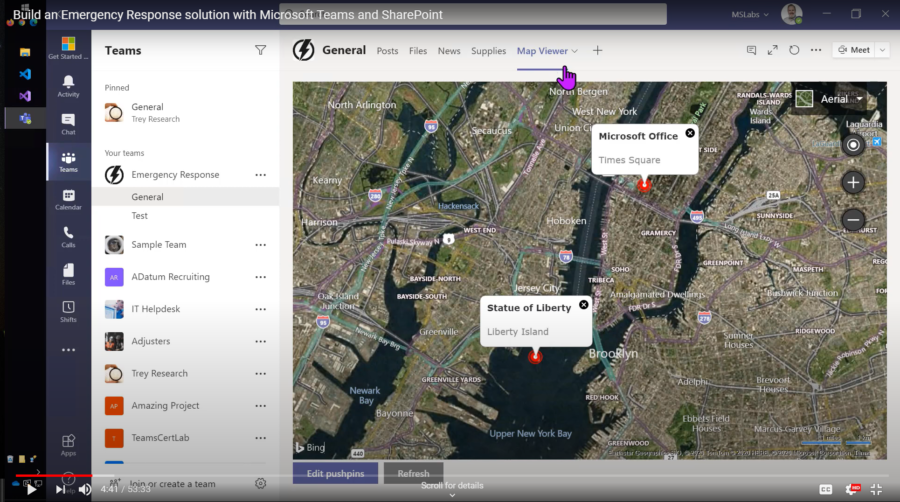Zoom out on the map
Viewport: 900px width, 502px height.
click(x=853, y=219)
